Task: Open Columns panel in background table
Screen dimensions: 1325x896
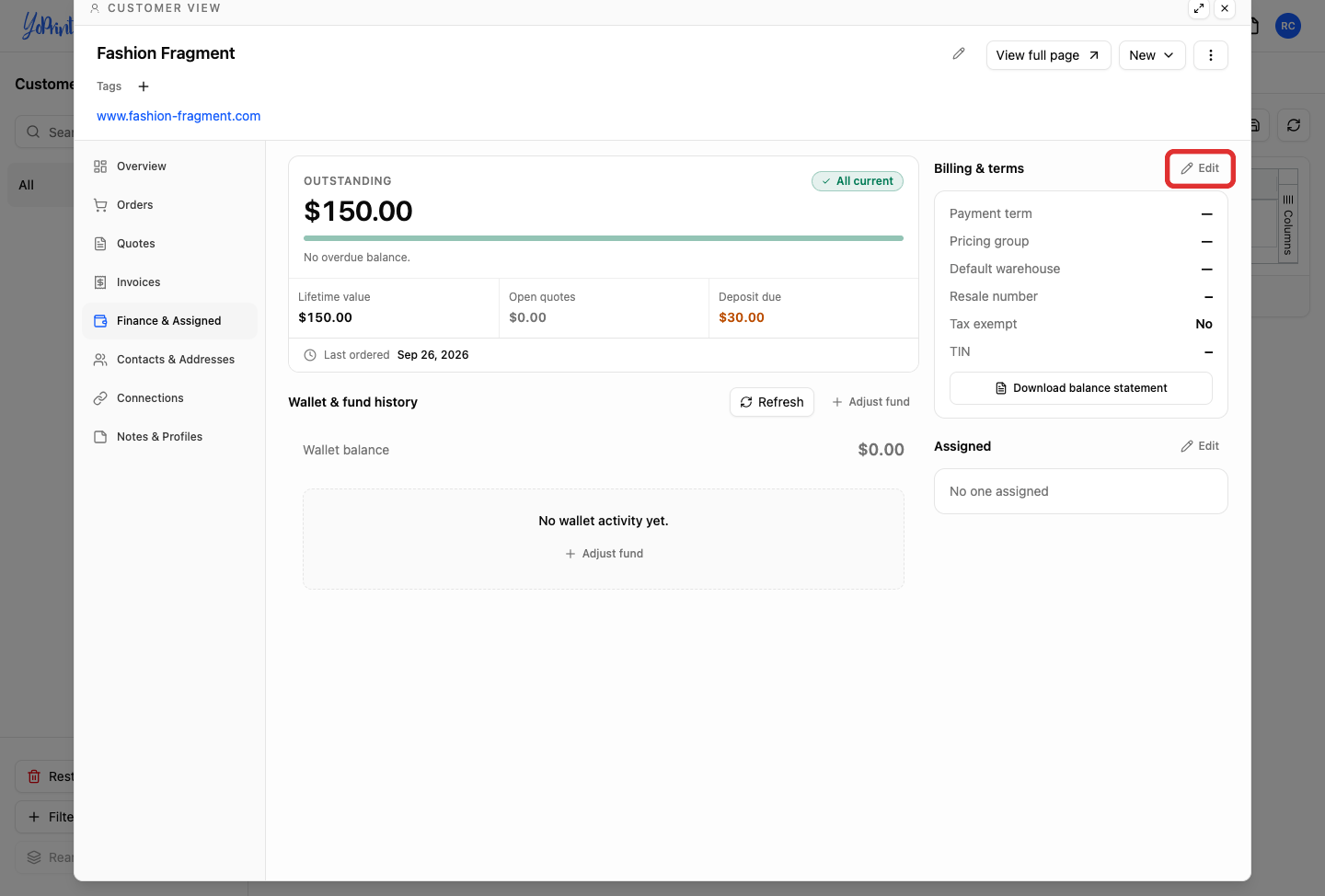Action: click(1288, 224)
